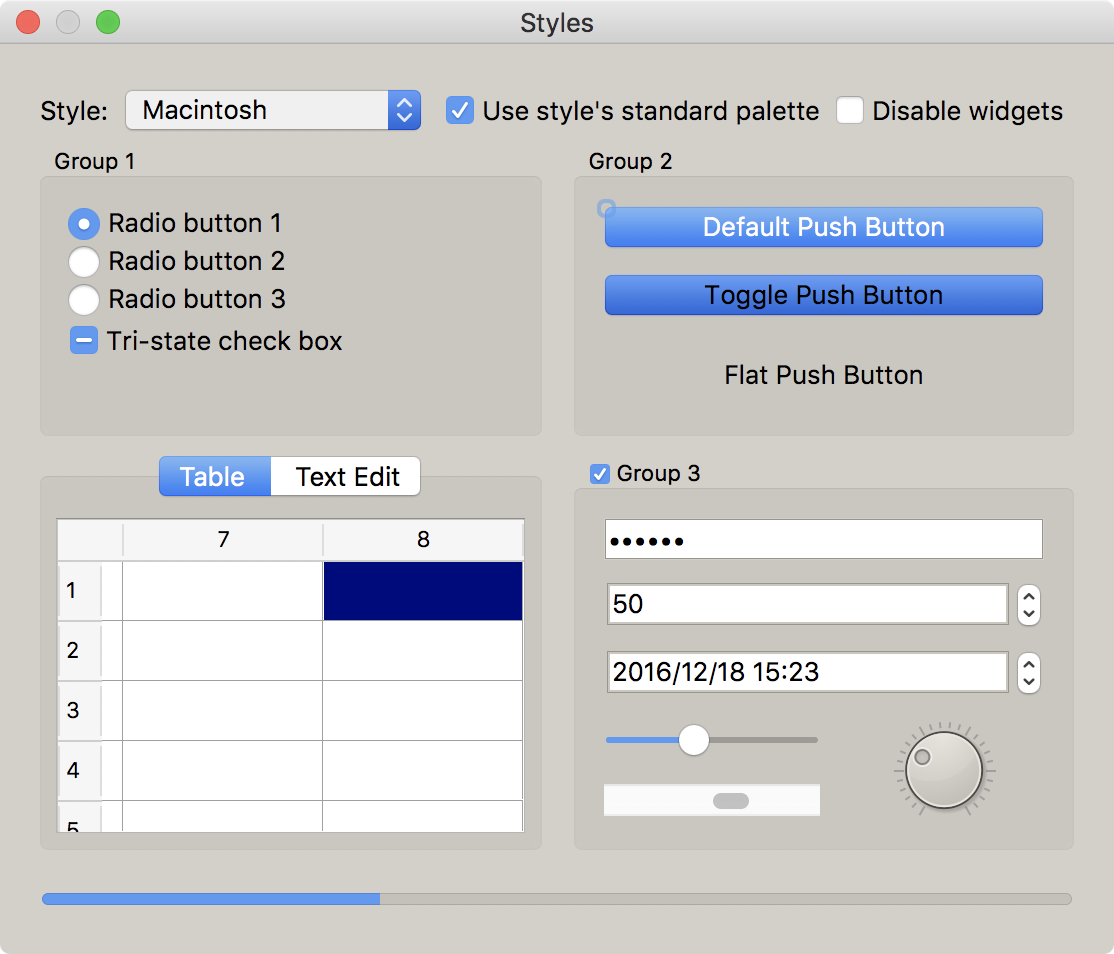
Task: Click the date-time field stepper arrows
Action: pos(1028,673)
